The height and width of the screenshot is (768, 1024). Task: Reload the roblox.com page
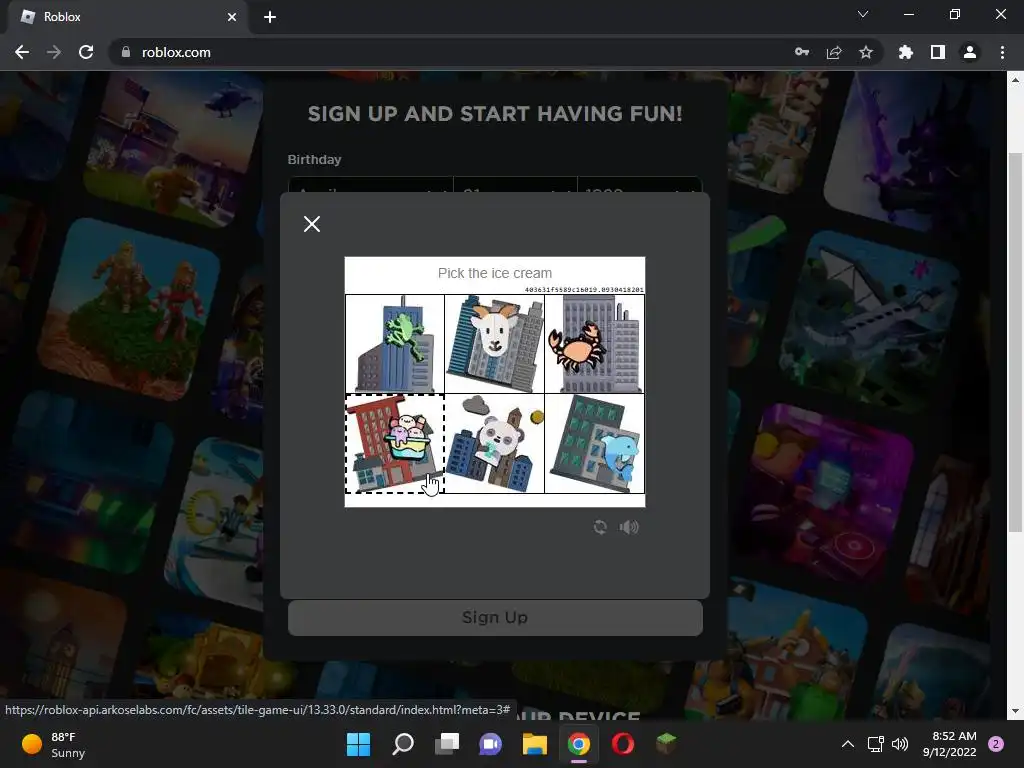click(86, 52)
